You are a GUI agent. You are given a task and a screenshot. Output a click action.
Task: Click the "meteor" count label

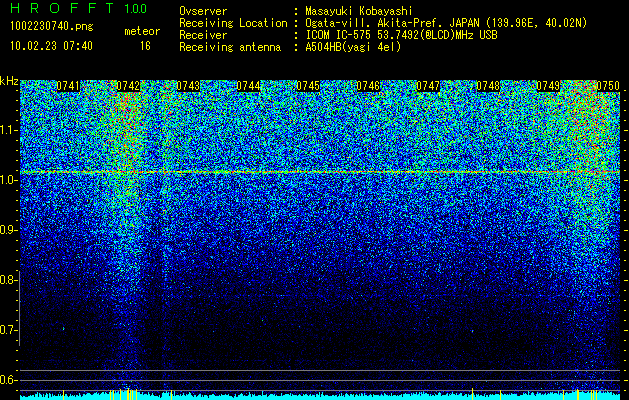[x=142, y=31]
